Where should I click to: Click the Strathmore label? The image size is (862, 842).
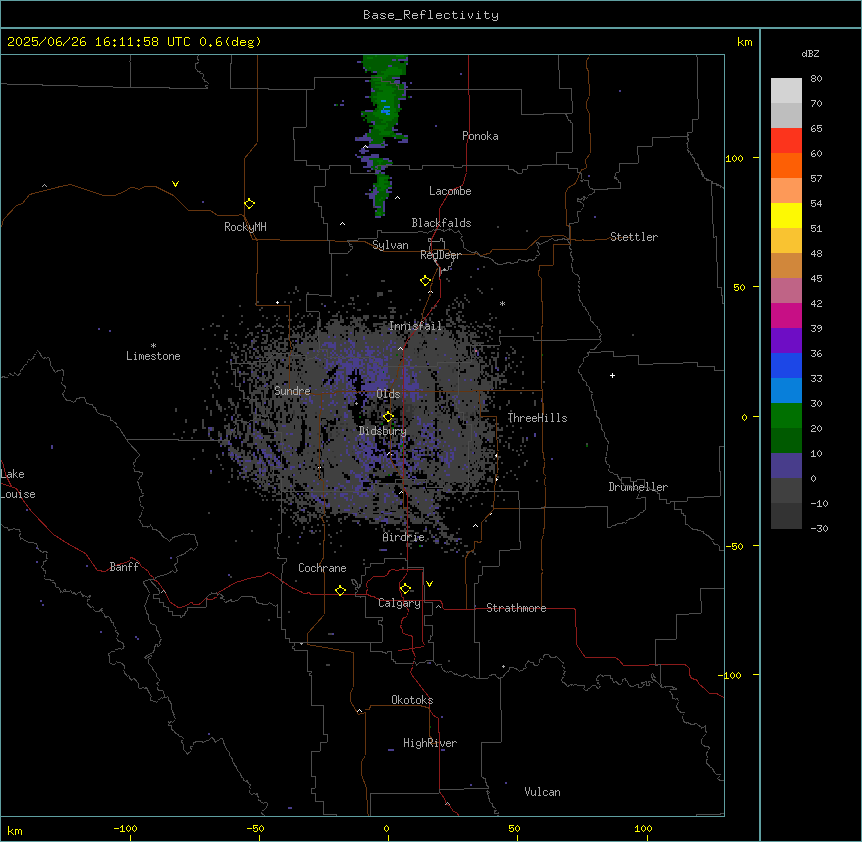[516, 608]
